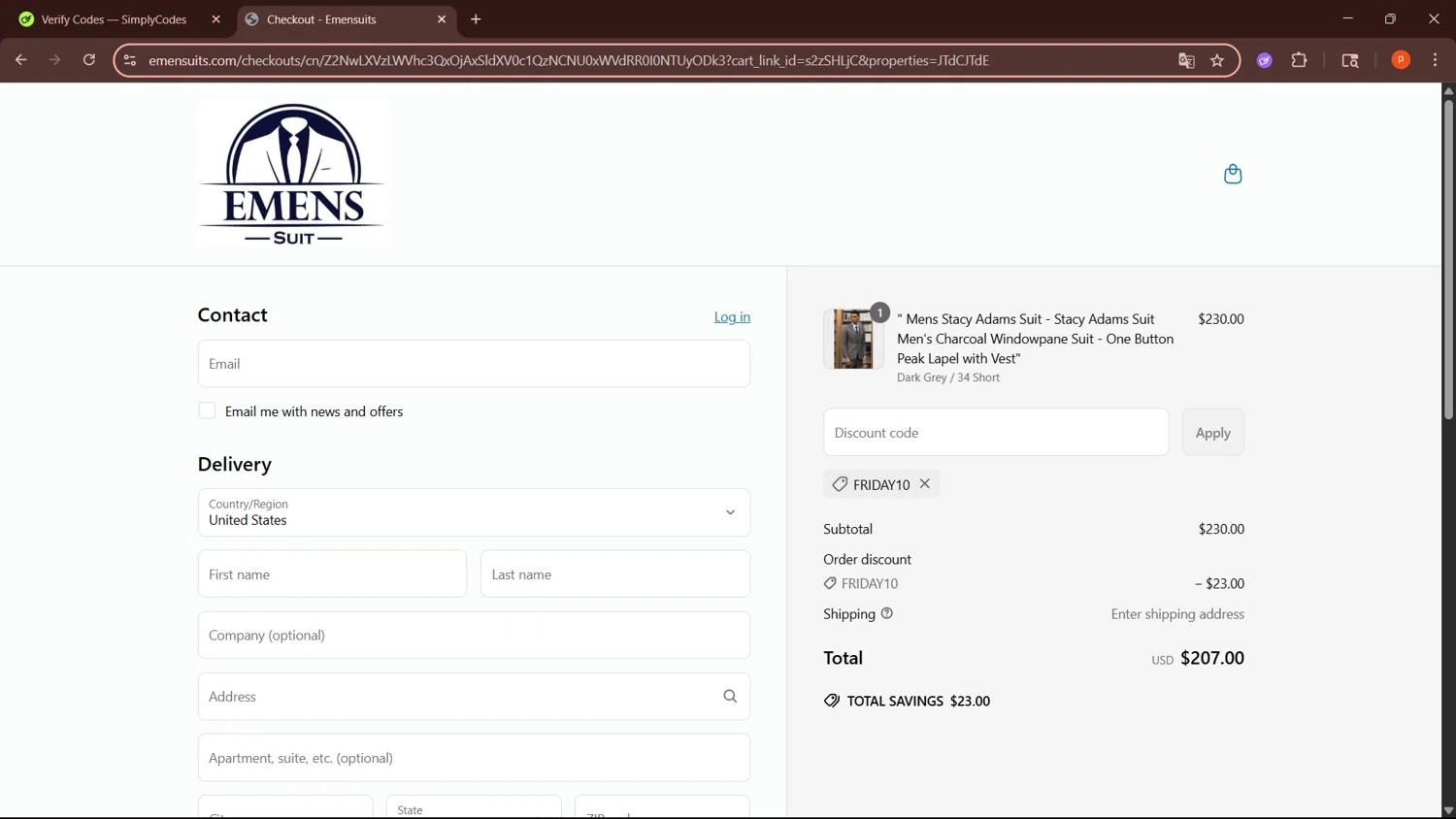
Task: Open the Chrome three-dot menu
Action: pyautogui.click(x=1436, y=60)
